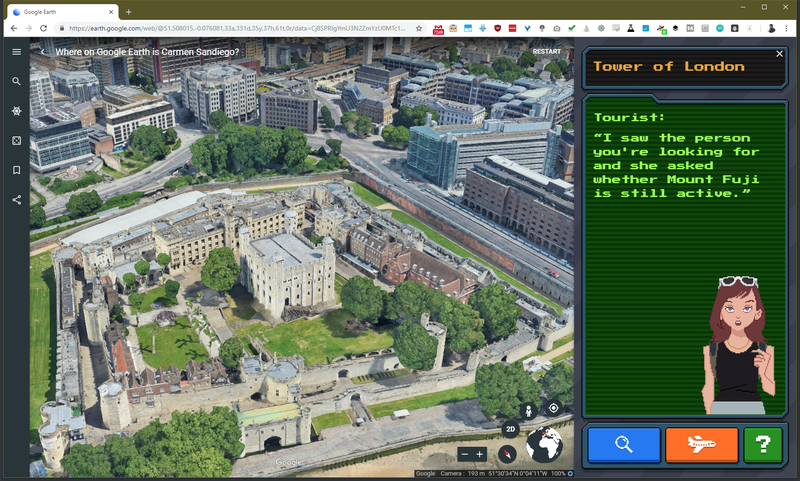Click the earth.google.com address bar

pyautogui.click(x=237, y=29)
